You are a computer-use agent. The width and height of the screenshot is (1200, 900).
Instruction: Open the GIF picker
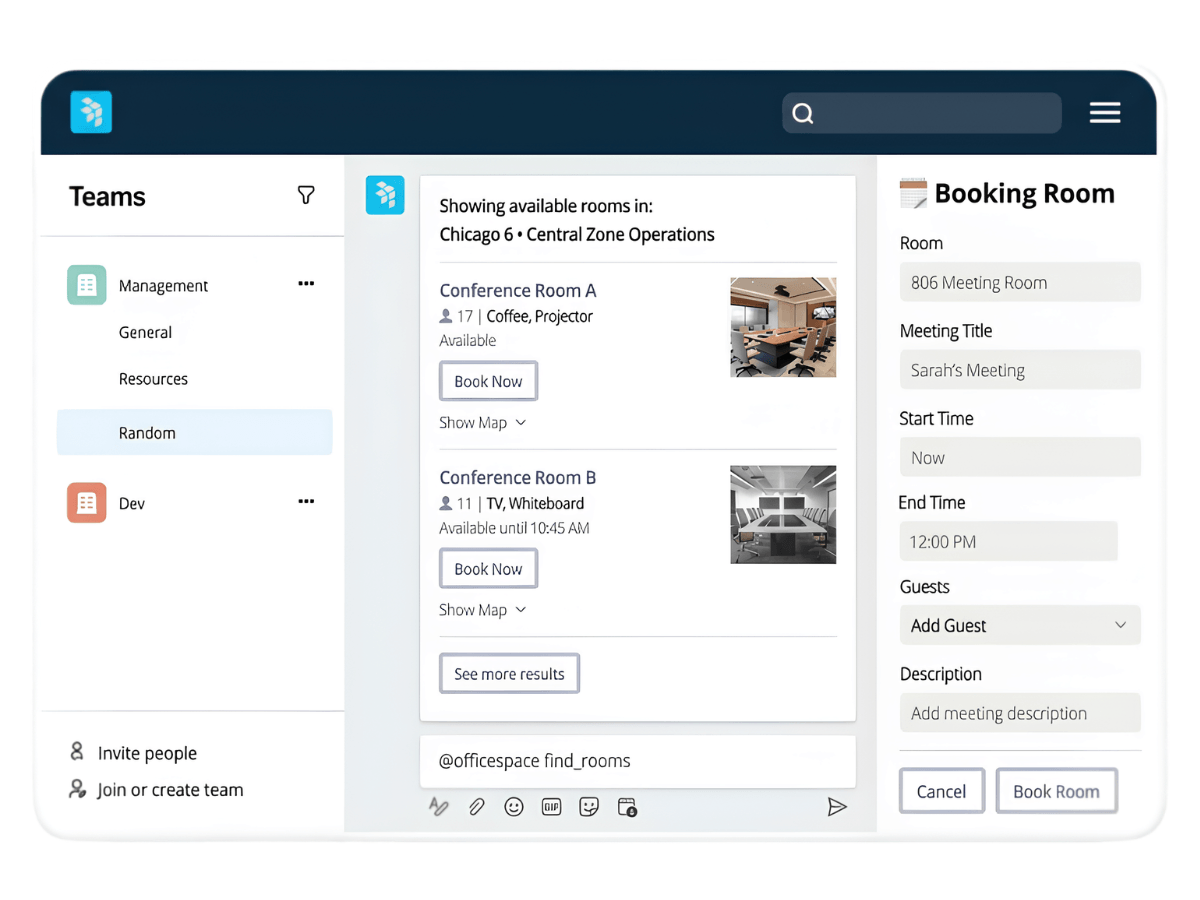click(x=551, y=806)
